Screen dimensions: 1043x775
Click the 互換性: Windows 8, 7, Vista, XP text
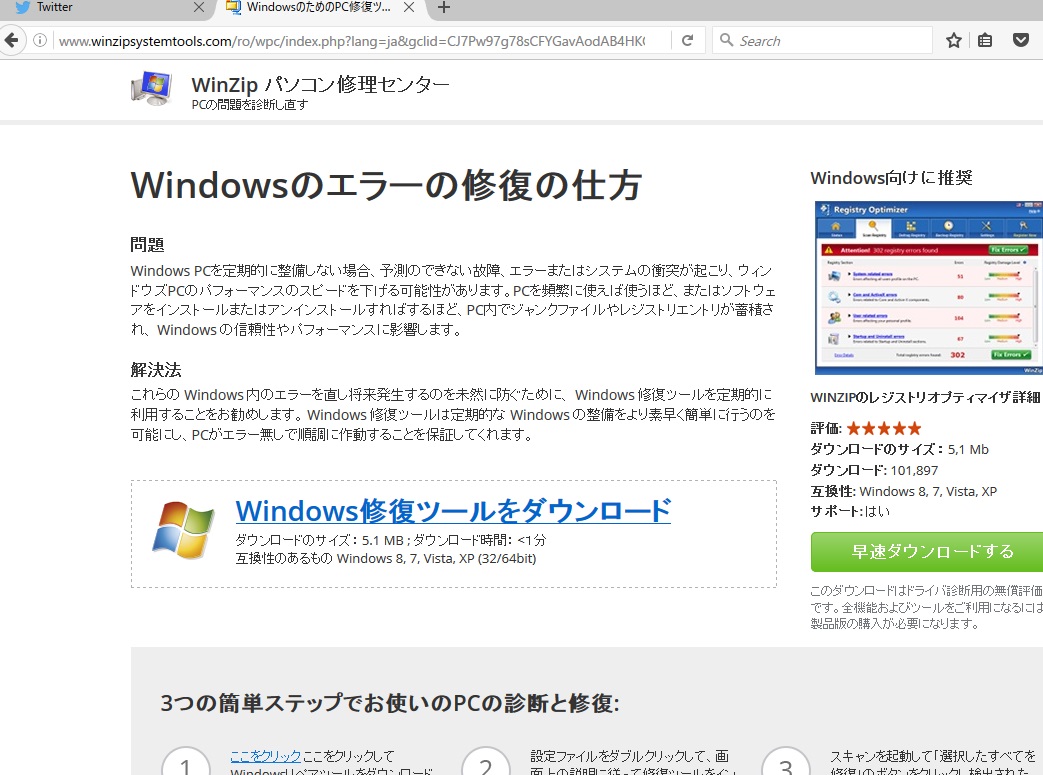[x=903, y=492]
